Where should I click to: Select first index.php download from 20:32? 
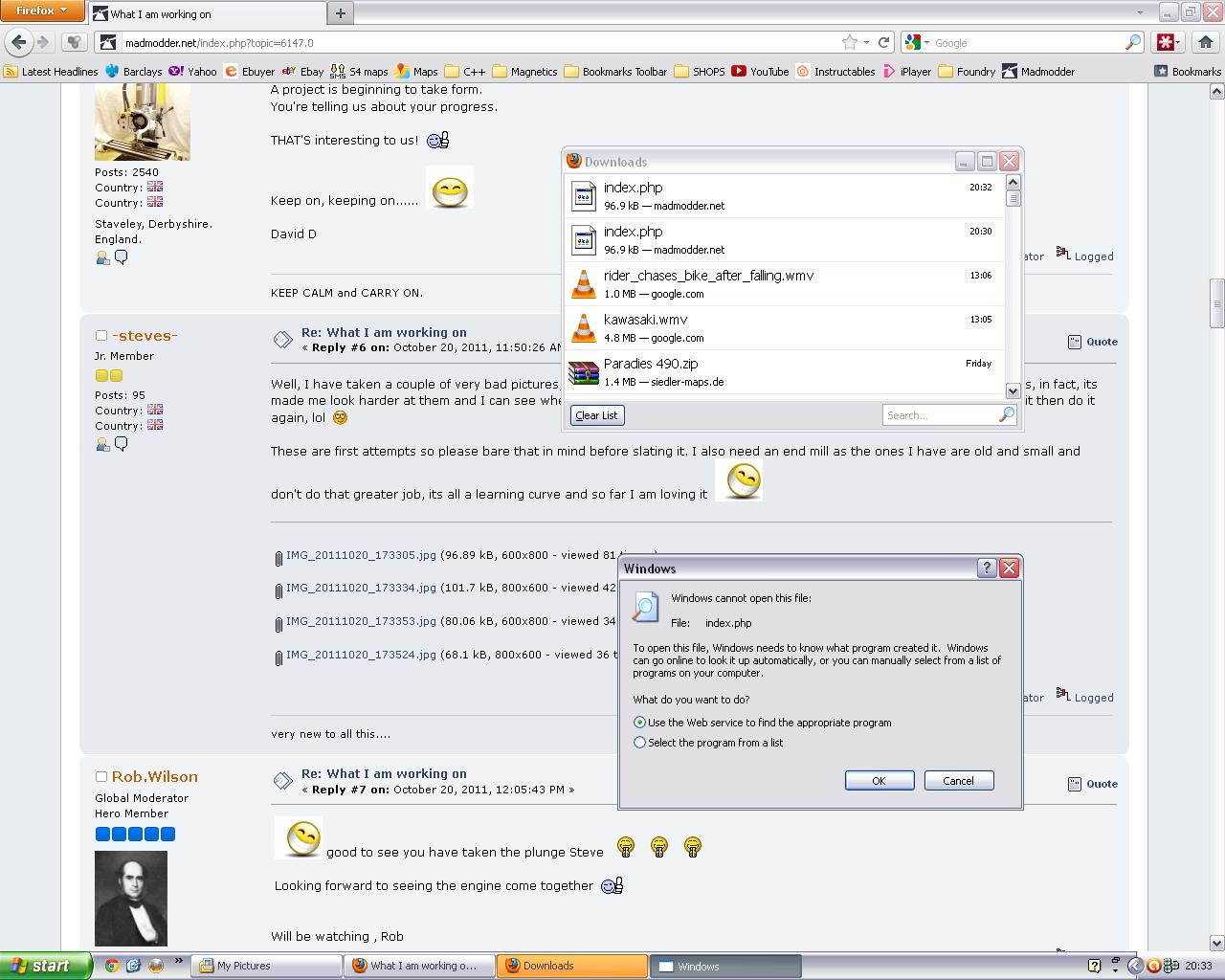pyautogui.click(x=785, y=196)
